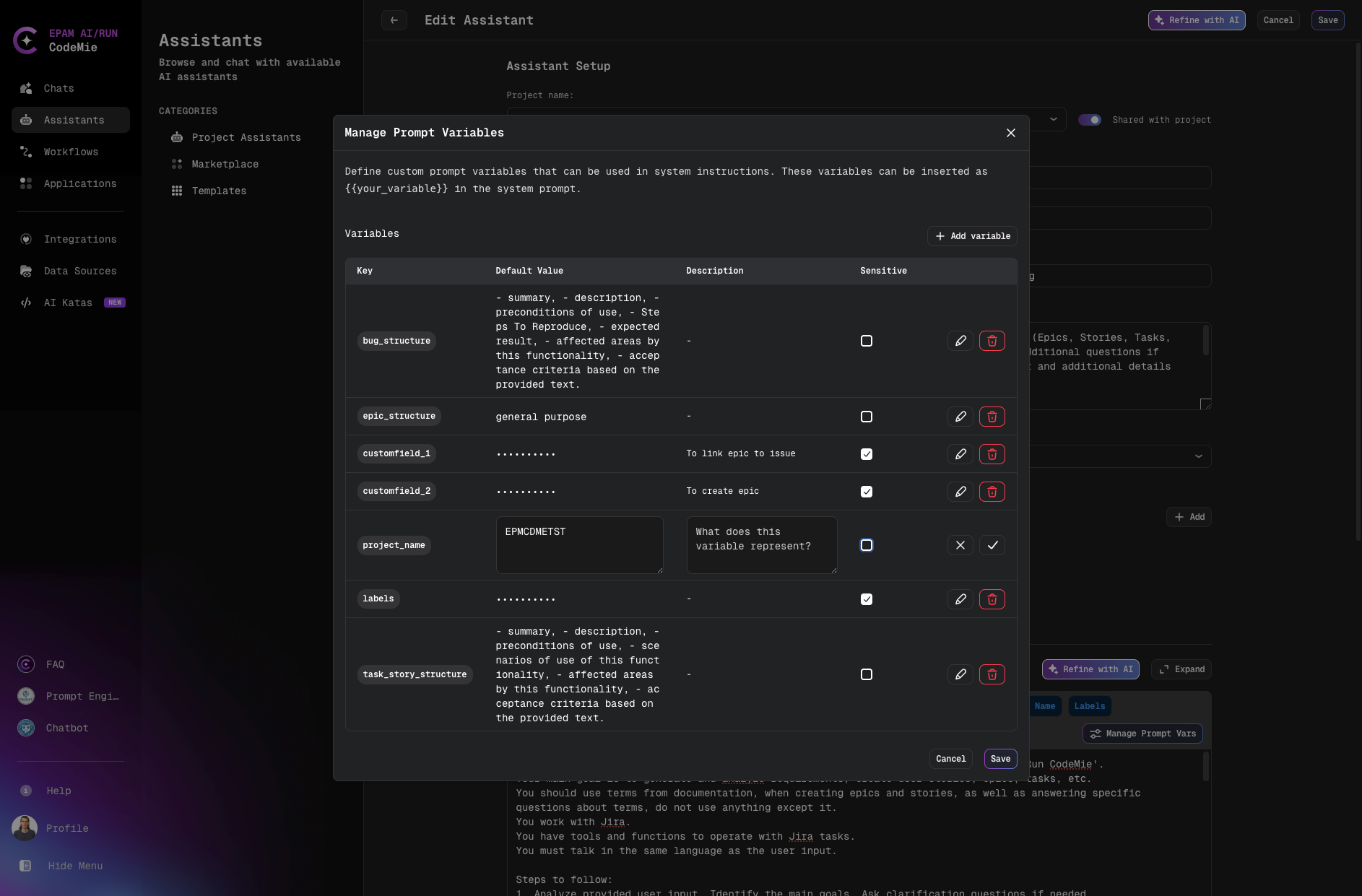Viewport: 1362px width, 896px height.
Task: Toggle the Shared with project switch
Action: [x=1090, y=120]
